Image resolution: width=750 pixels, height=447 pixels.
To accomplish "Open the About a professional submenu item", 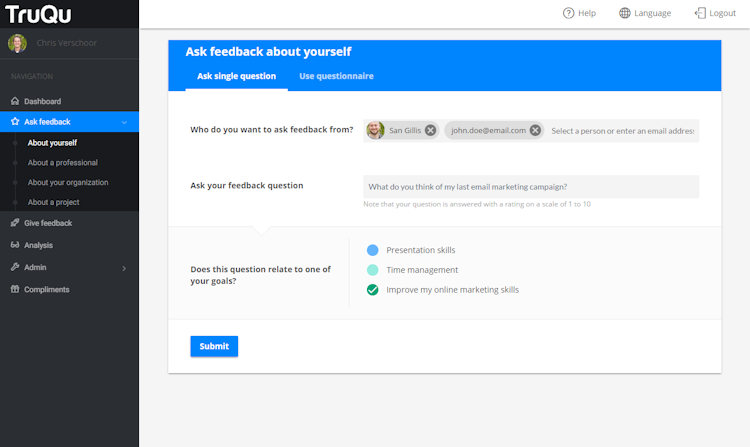I will pyautogui.click(x=62, y=162).
